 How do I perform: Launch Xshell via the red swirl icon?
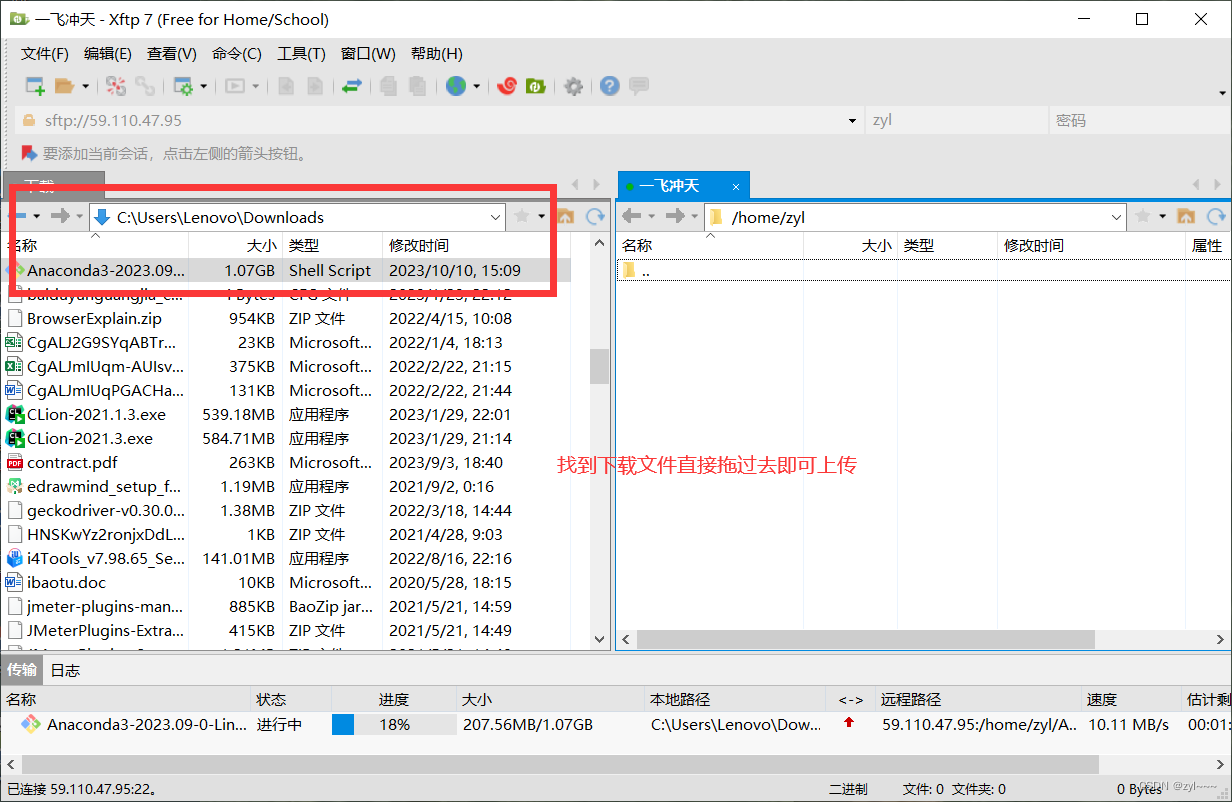pyautogui.click(x=507, y=86)
